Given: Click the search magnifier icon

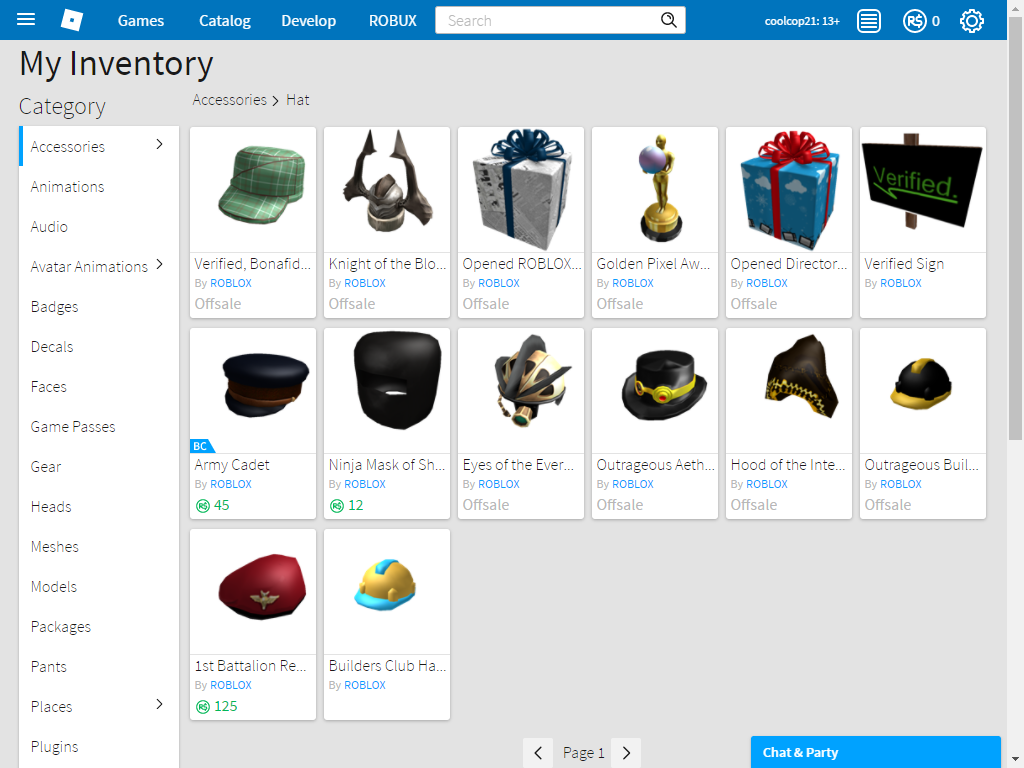Looking at the screenshot, I should tap(668, 20).
